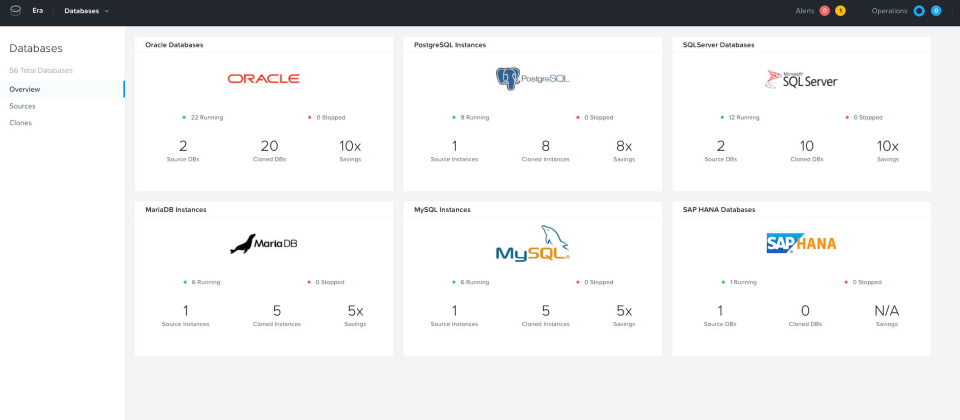960x420 pixels.
Task: Click the Oracle Databases card title
Action: click(174, 45)
